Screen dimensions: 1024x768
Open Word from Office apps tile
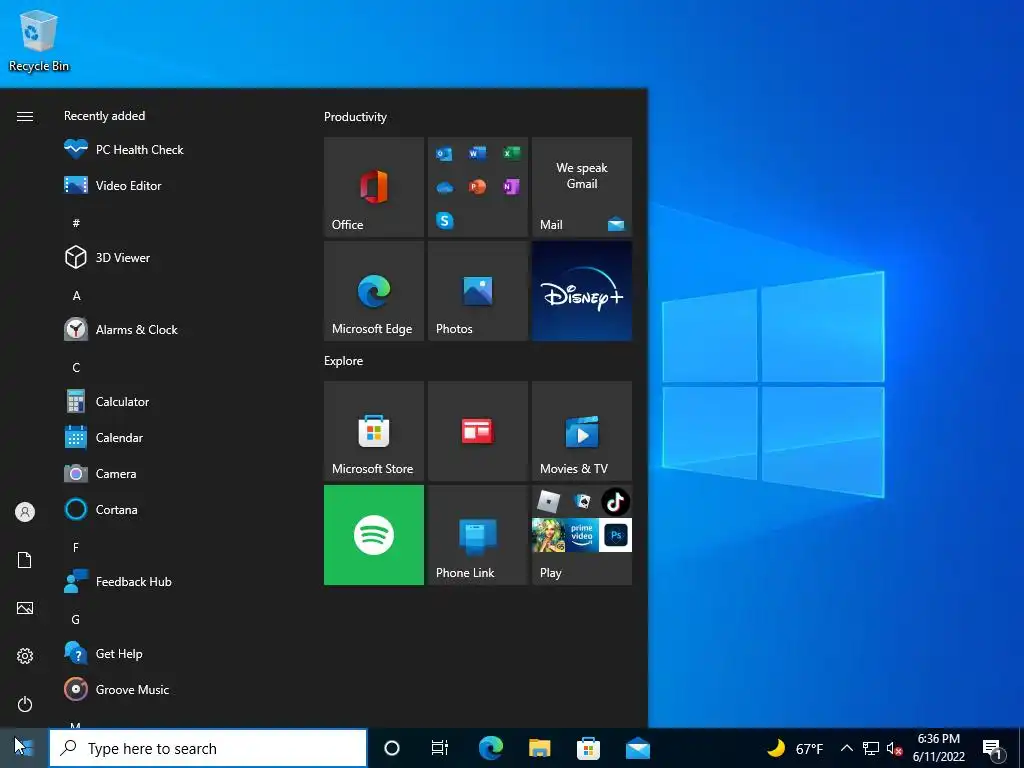click(x=477, y=153)
